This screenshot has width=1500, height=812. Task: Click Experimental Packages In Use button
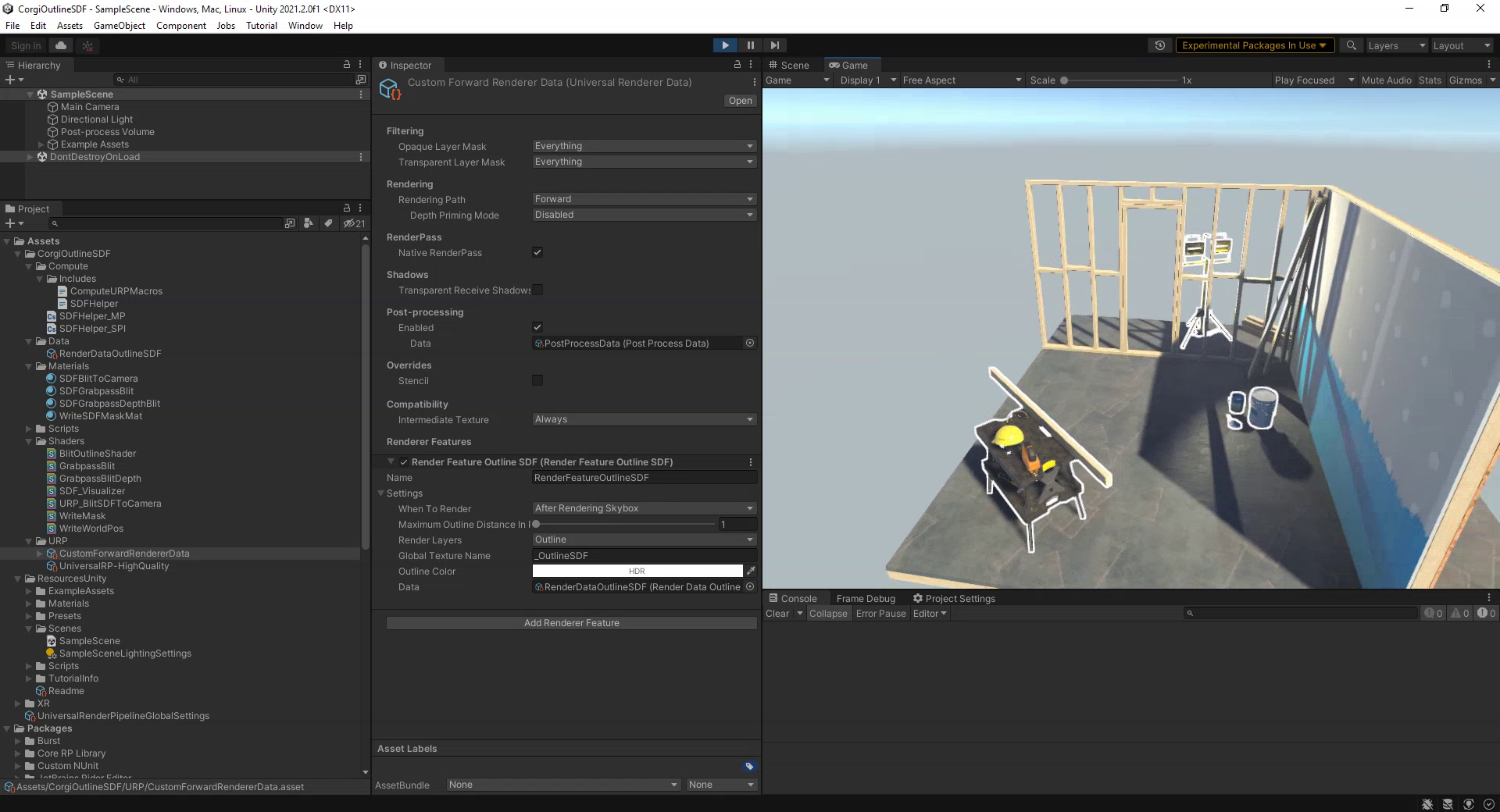(1254, 45)
